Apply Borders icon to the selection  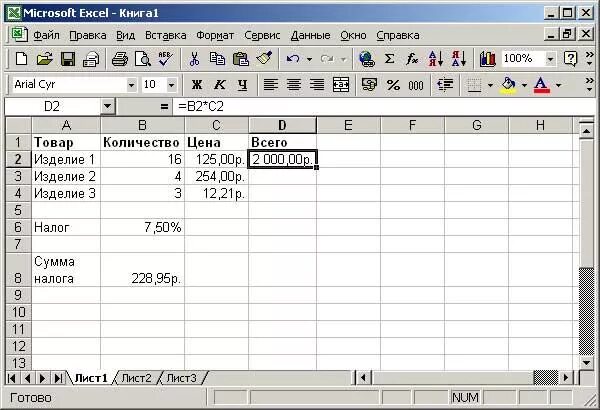pyautogui.click(x=474, y=85)
